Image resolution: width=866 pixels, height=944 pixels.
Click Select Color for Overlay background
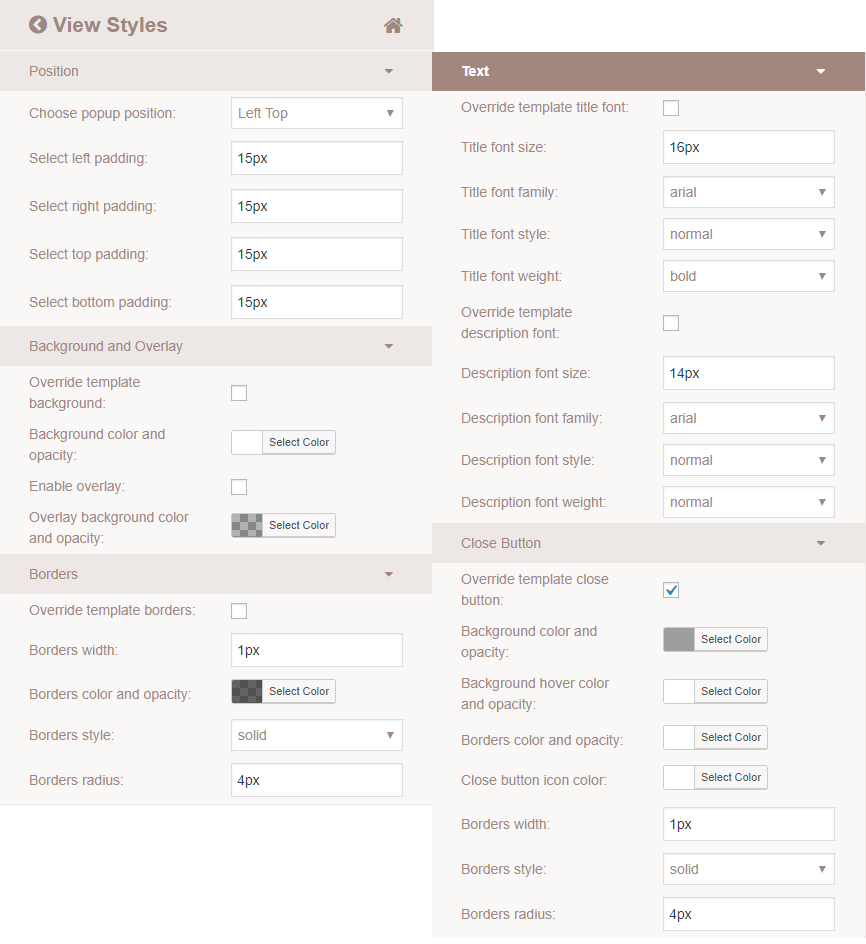(x=299, y=525)
